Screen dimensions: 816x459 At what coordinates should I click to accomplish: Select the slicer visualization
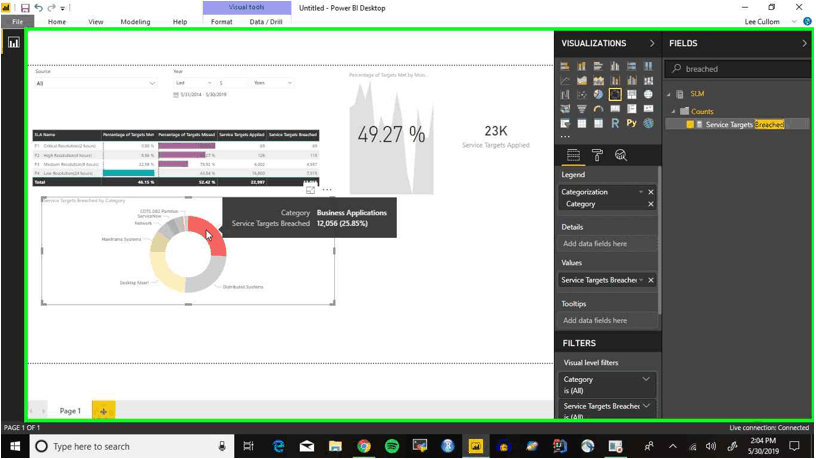pos(565,124)
